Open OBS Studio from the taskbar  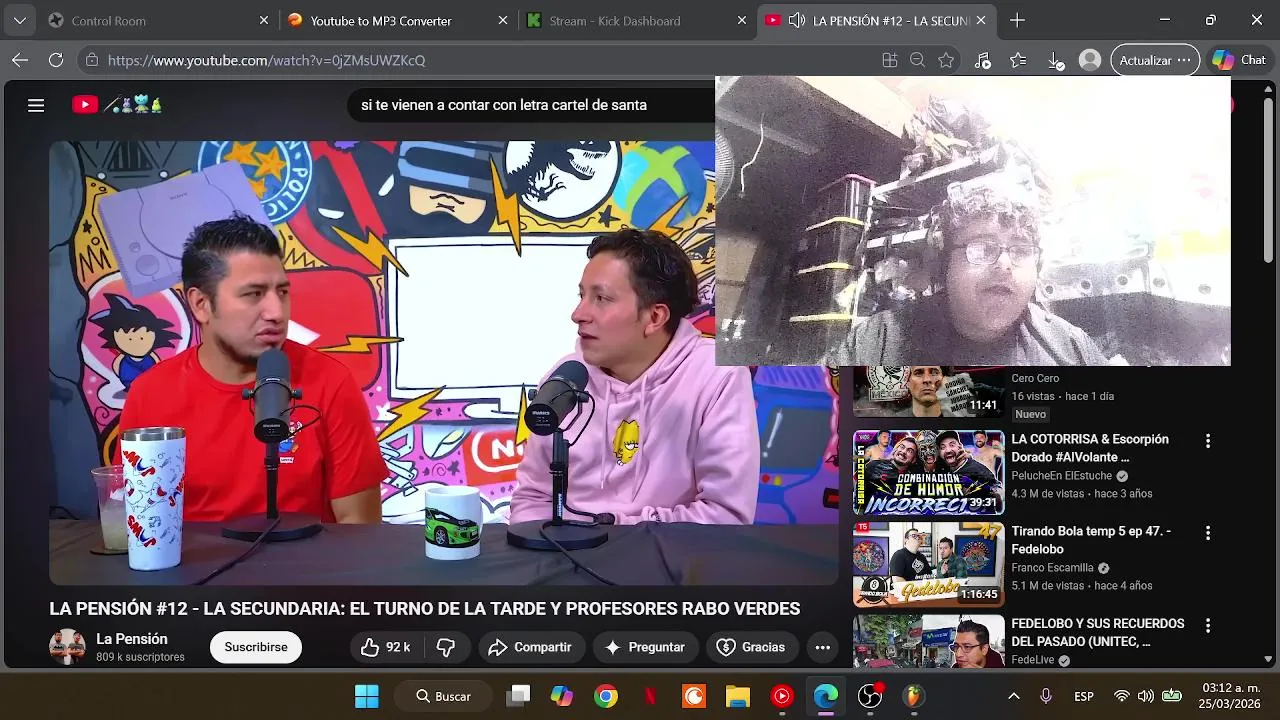click(x=870, y=696)
